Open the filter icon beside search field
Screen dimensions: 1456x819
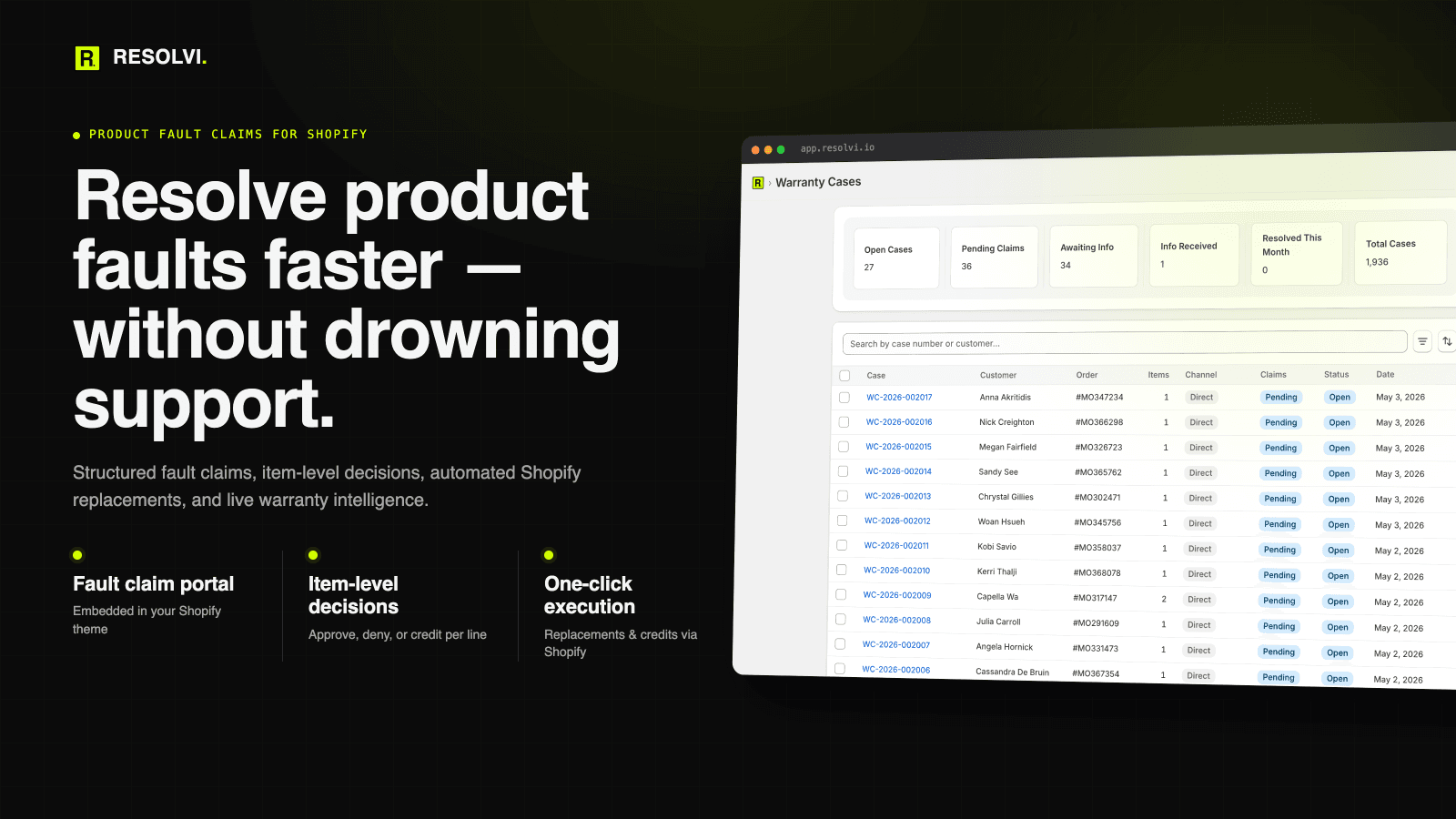[x=1422, y=341]
